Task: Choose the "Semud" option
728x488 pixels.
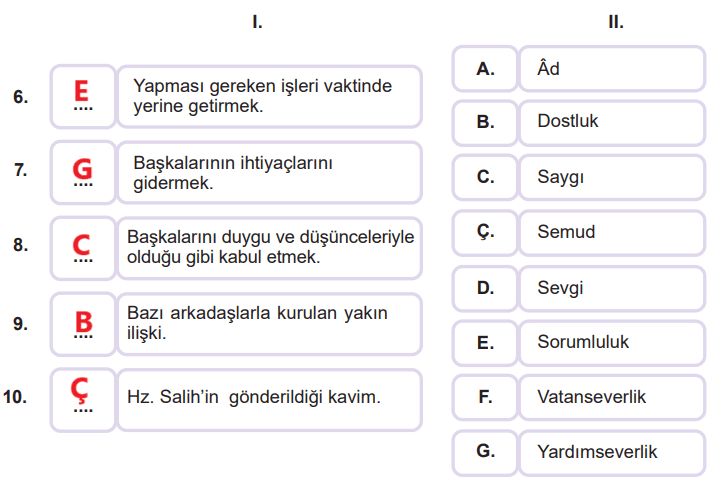Action: click(611, 232)
